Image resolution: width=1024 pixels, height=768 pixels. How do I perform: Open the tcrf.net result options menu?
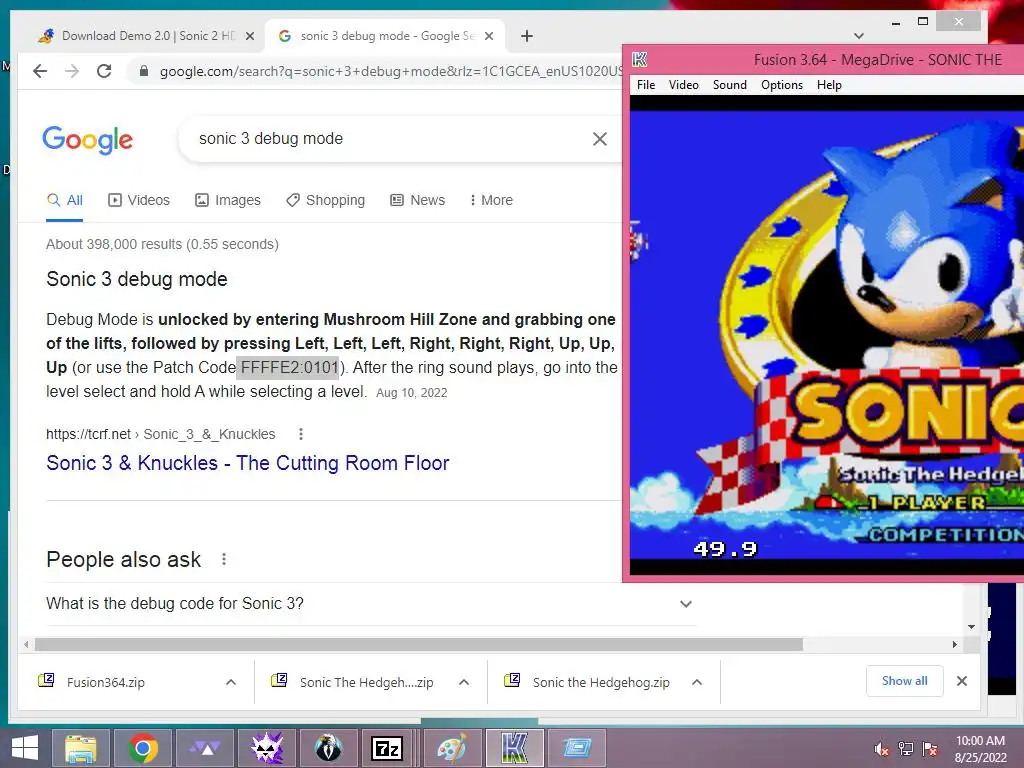coord(300,434)
